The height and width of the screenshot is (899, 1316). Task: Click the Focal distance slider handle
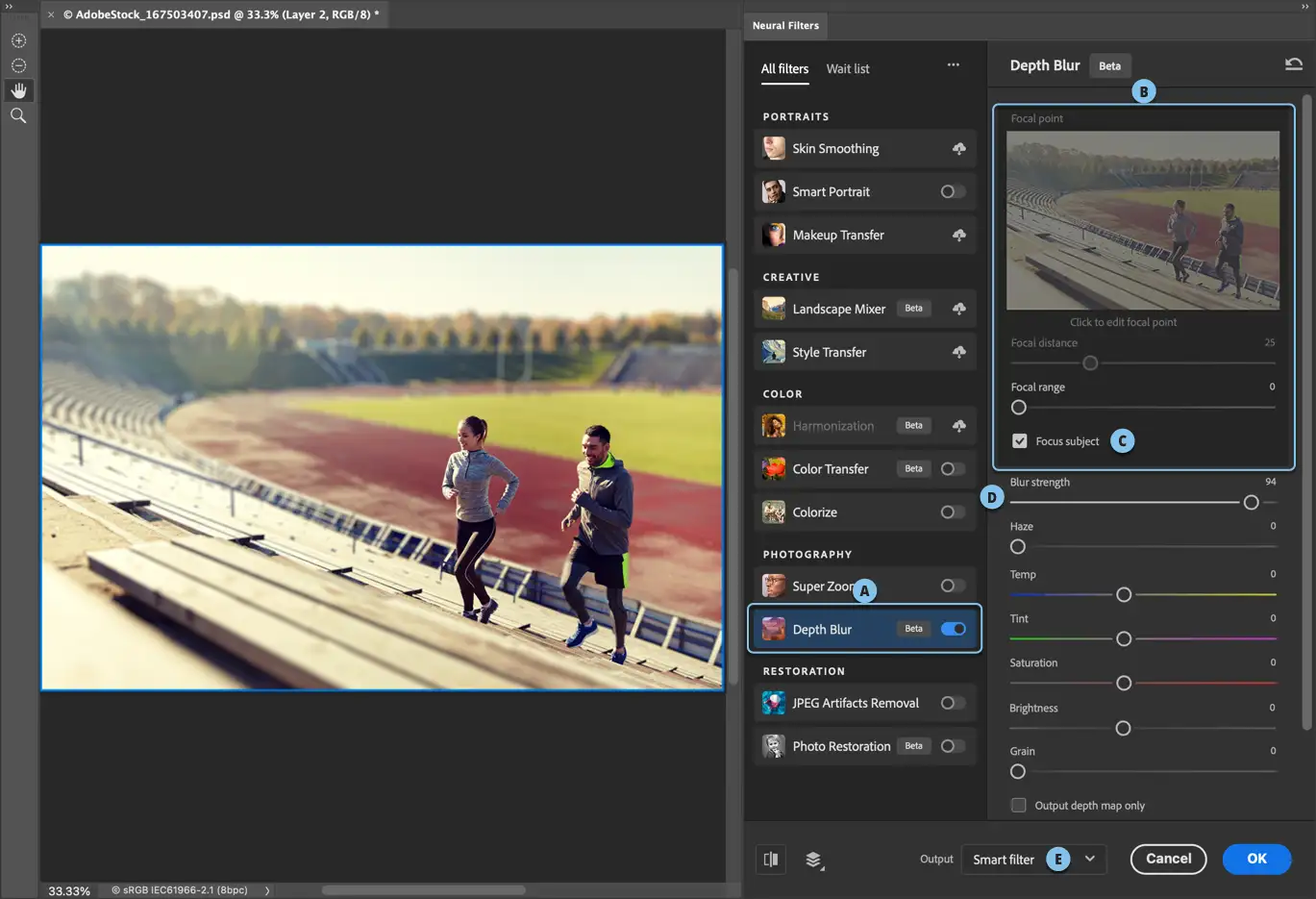point(1090,363)
